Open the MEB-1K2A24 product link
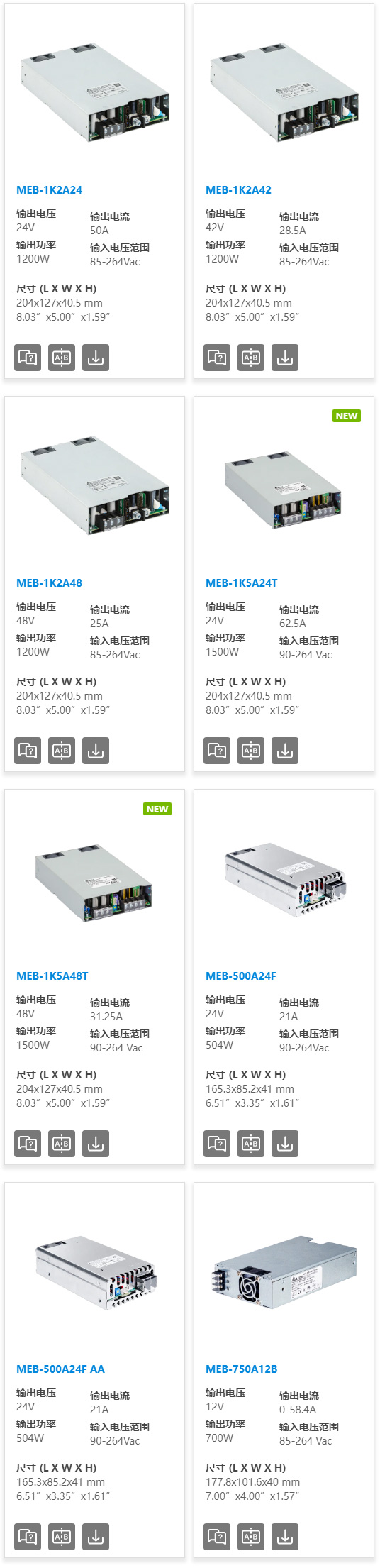This screenshot has height=1568, width=380. pos(50,190)
